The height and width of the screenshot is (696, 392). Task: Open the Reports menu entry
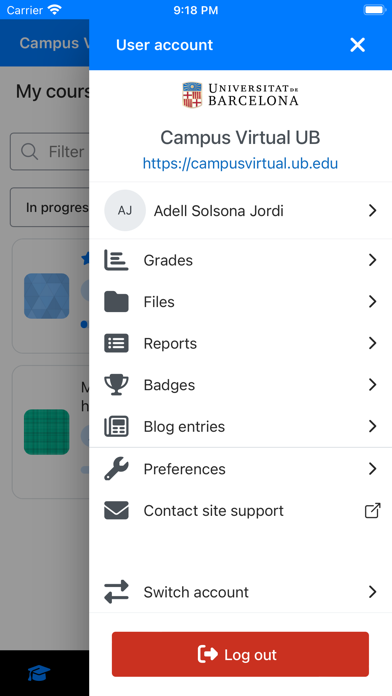(241, 344)
